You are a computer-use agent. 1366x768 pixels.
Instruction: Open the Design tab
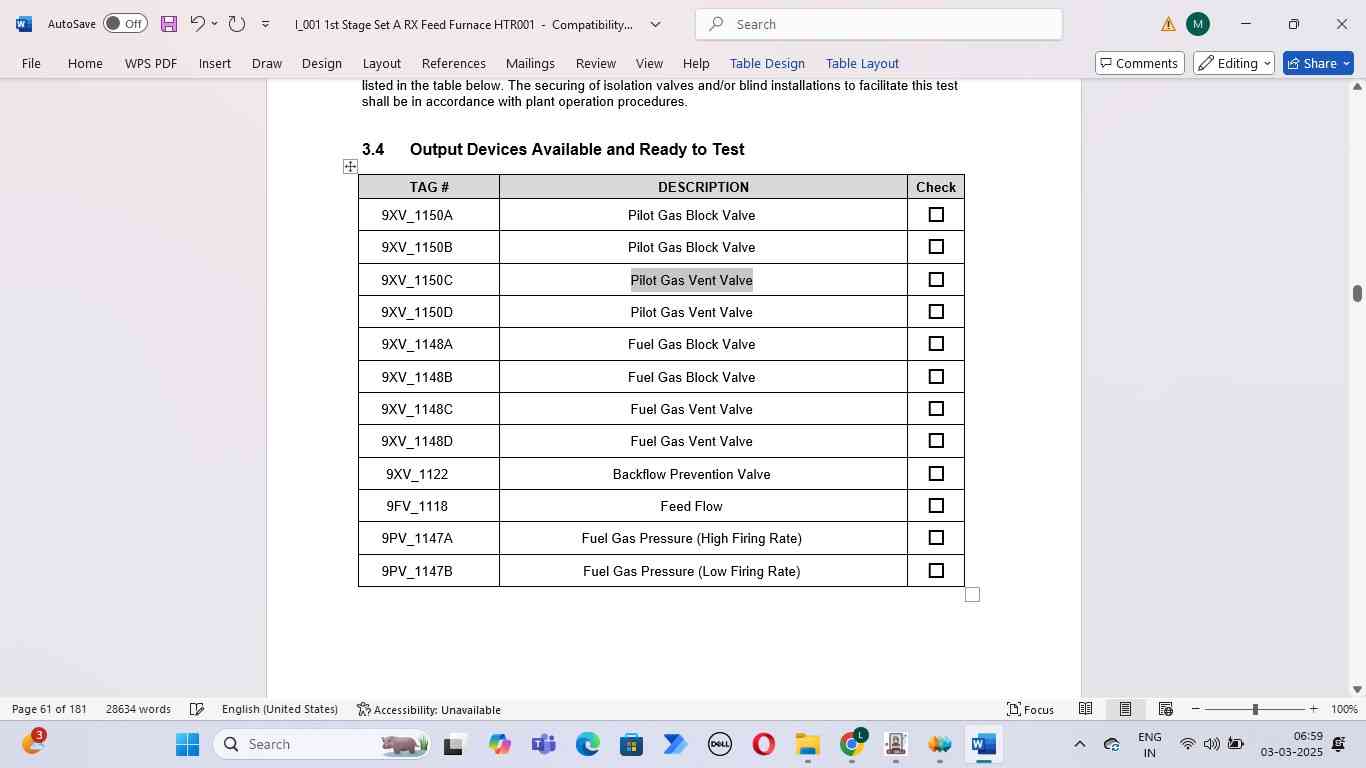[322, 63]
